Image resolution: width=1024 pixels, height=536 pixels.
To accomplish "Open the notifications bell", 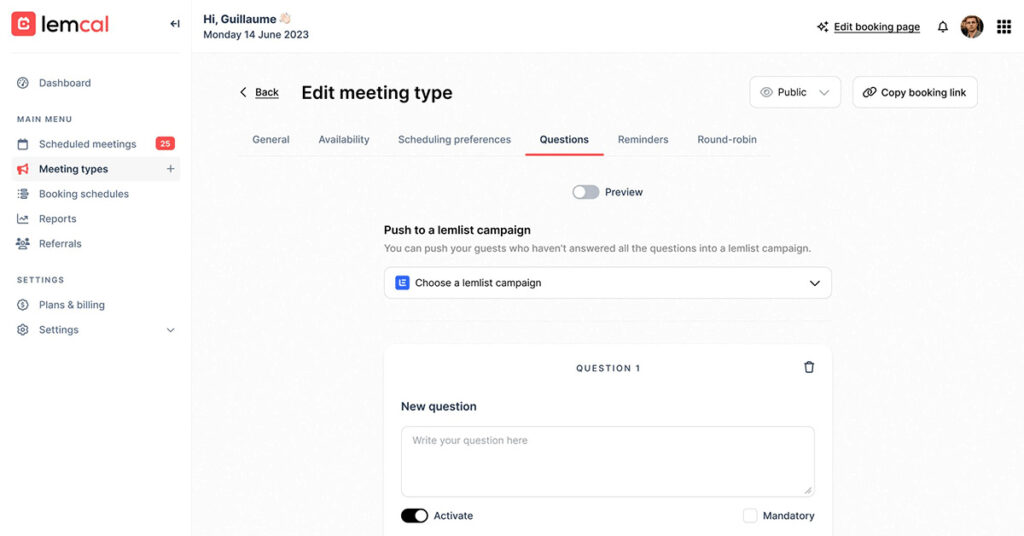I will point(942,27).
